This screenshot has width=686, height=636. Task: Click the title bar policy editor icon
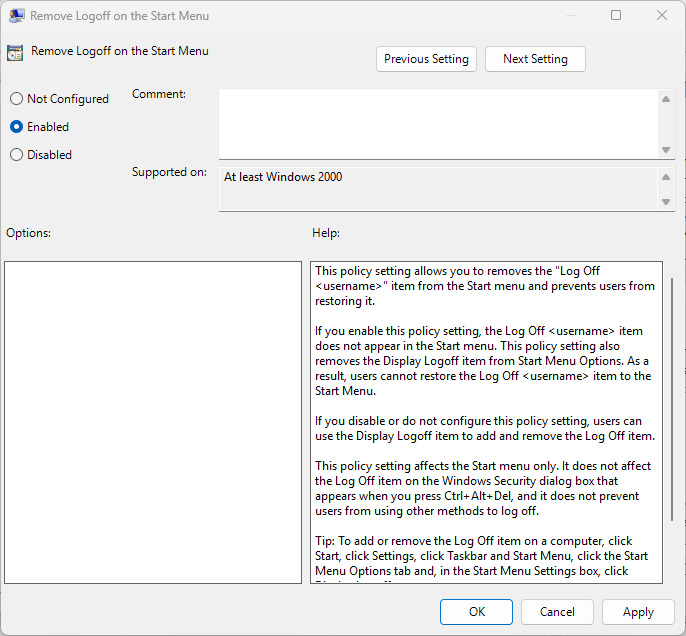pos(17,16)
